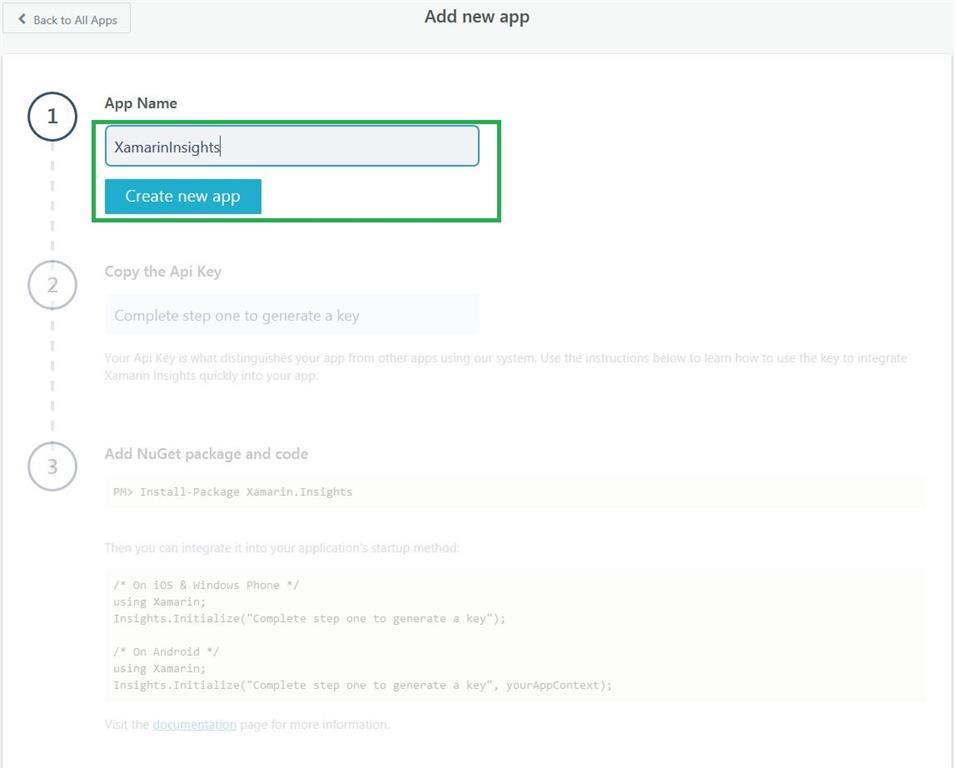Click the Create new app button
The image size is (955, 768).
pyautogui.click(x=182, y=196)
